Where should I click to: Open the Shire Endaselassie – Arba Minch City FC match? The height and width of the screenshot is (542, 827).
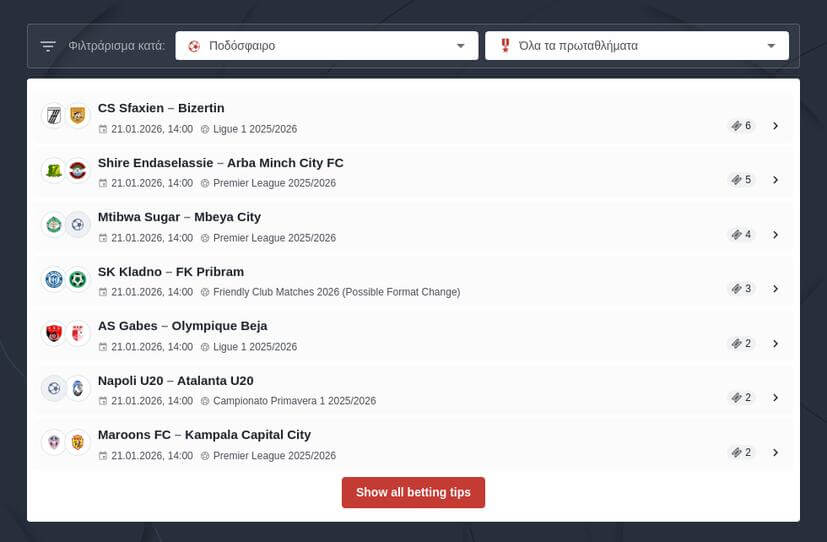click(220, 163)
